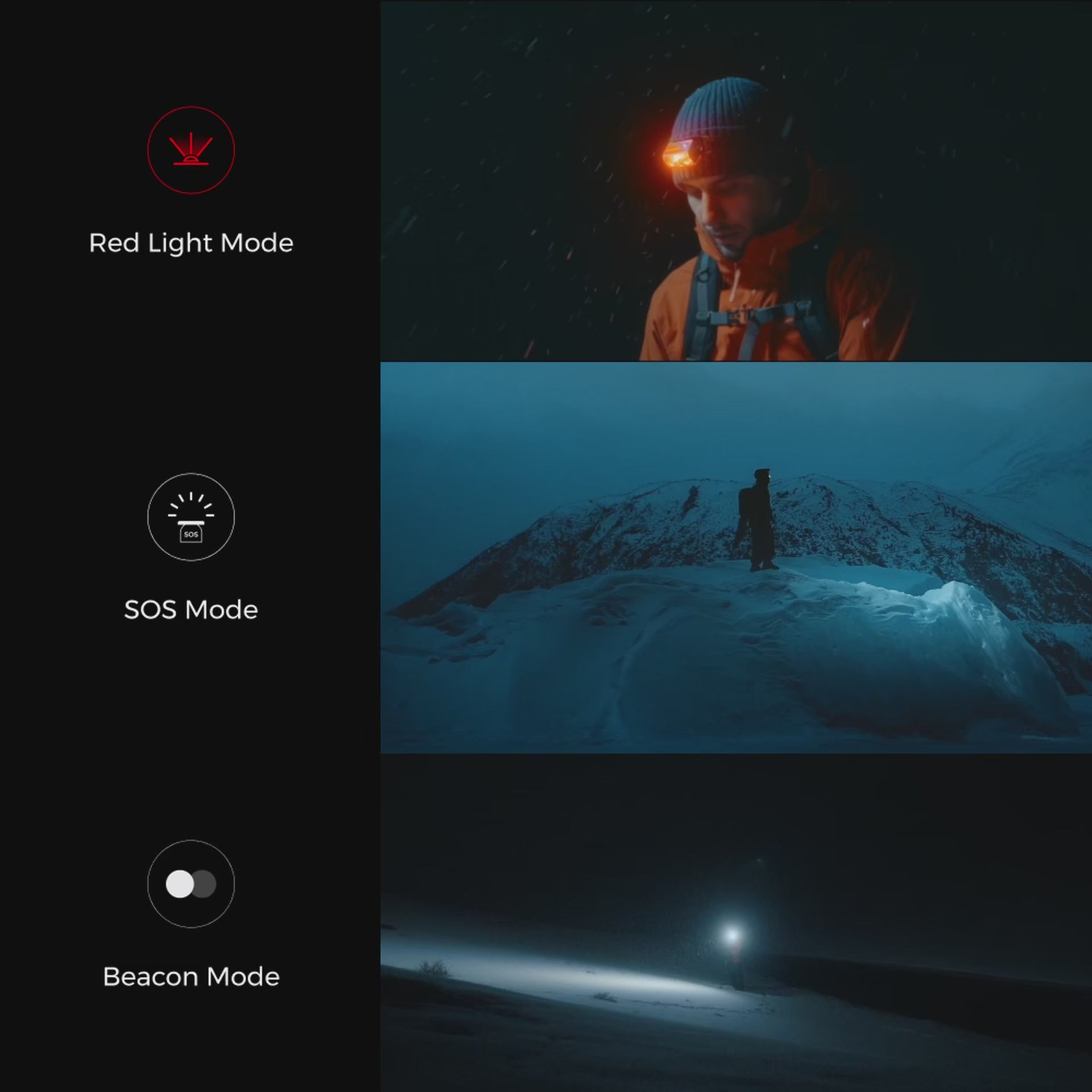Click the white dot in Beacon icon
Screen dimensions: 1092x1092
pos(180,884)
